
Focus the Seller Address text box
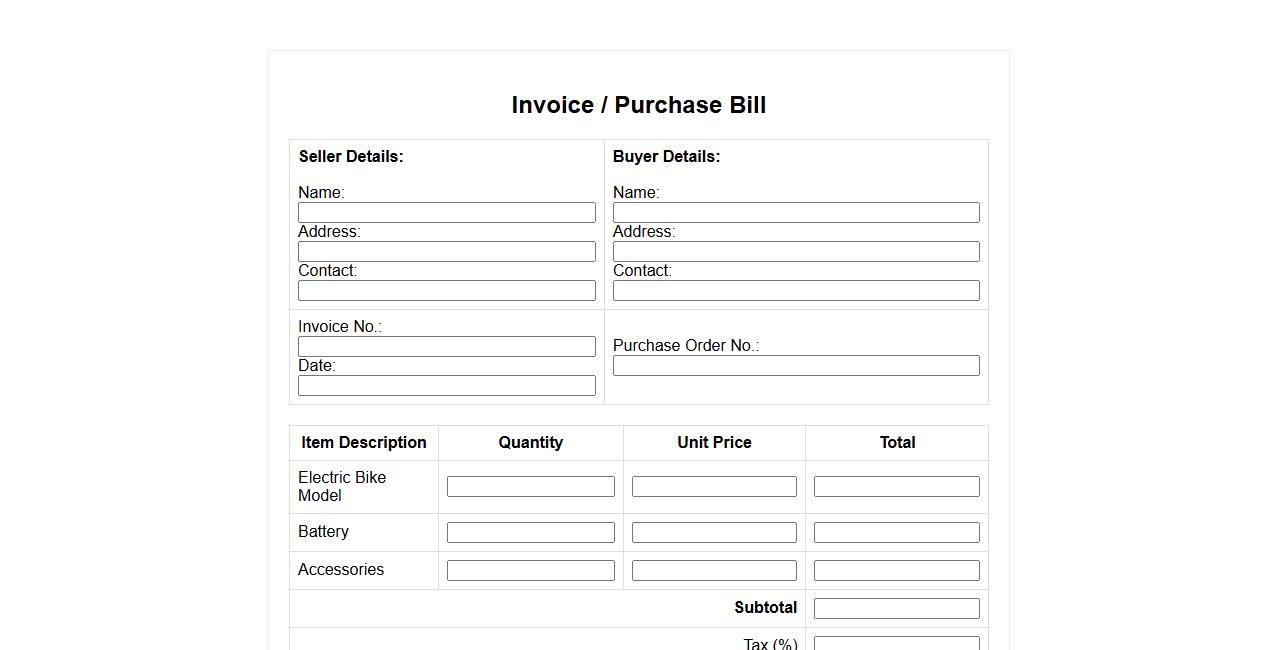[446, 251]
